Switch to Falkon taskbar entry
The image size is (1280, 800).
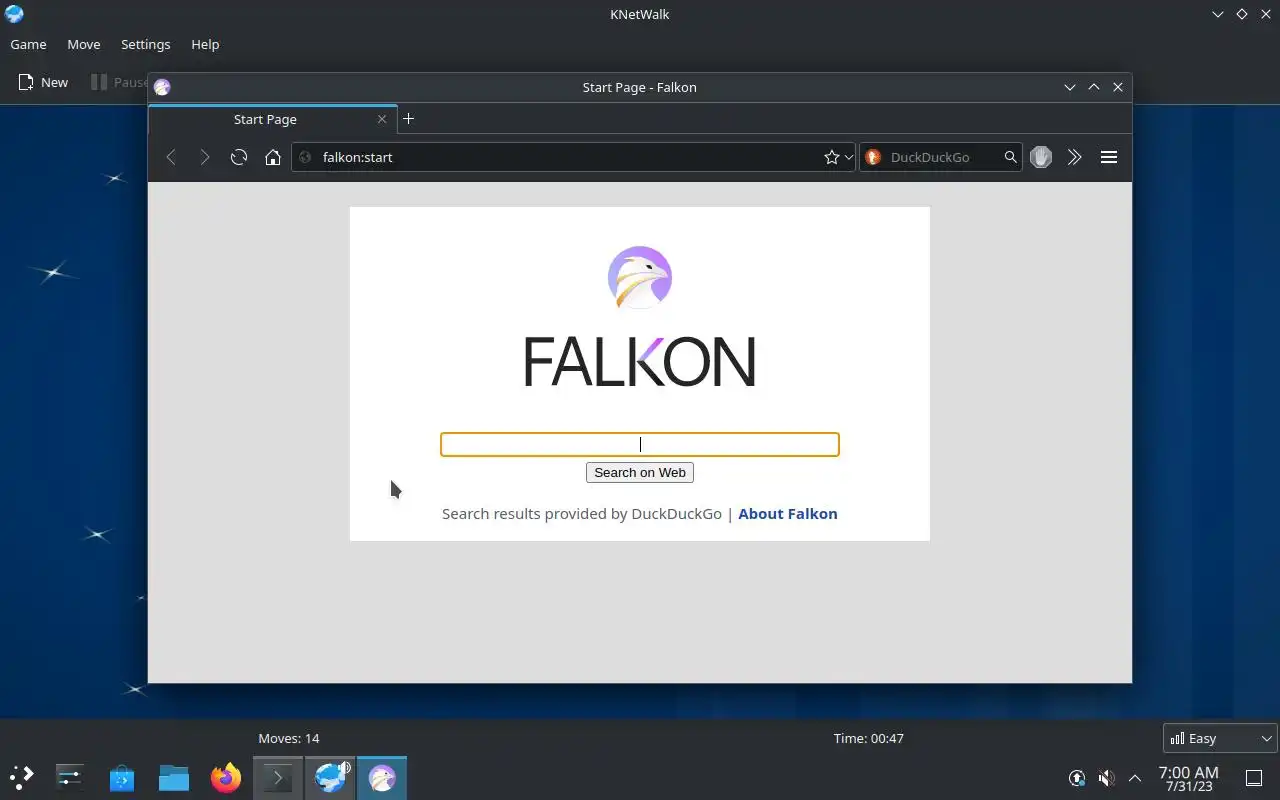382,777
